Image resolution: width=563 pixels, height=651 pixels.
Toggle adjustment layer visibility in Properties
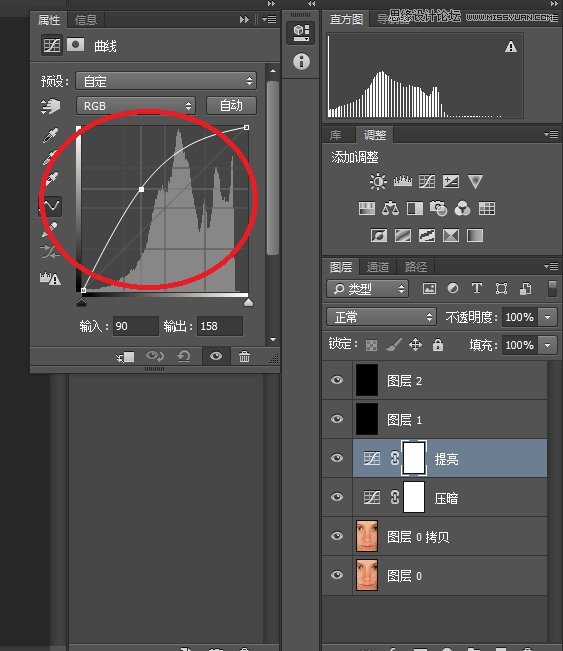point(216,356)
